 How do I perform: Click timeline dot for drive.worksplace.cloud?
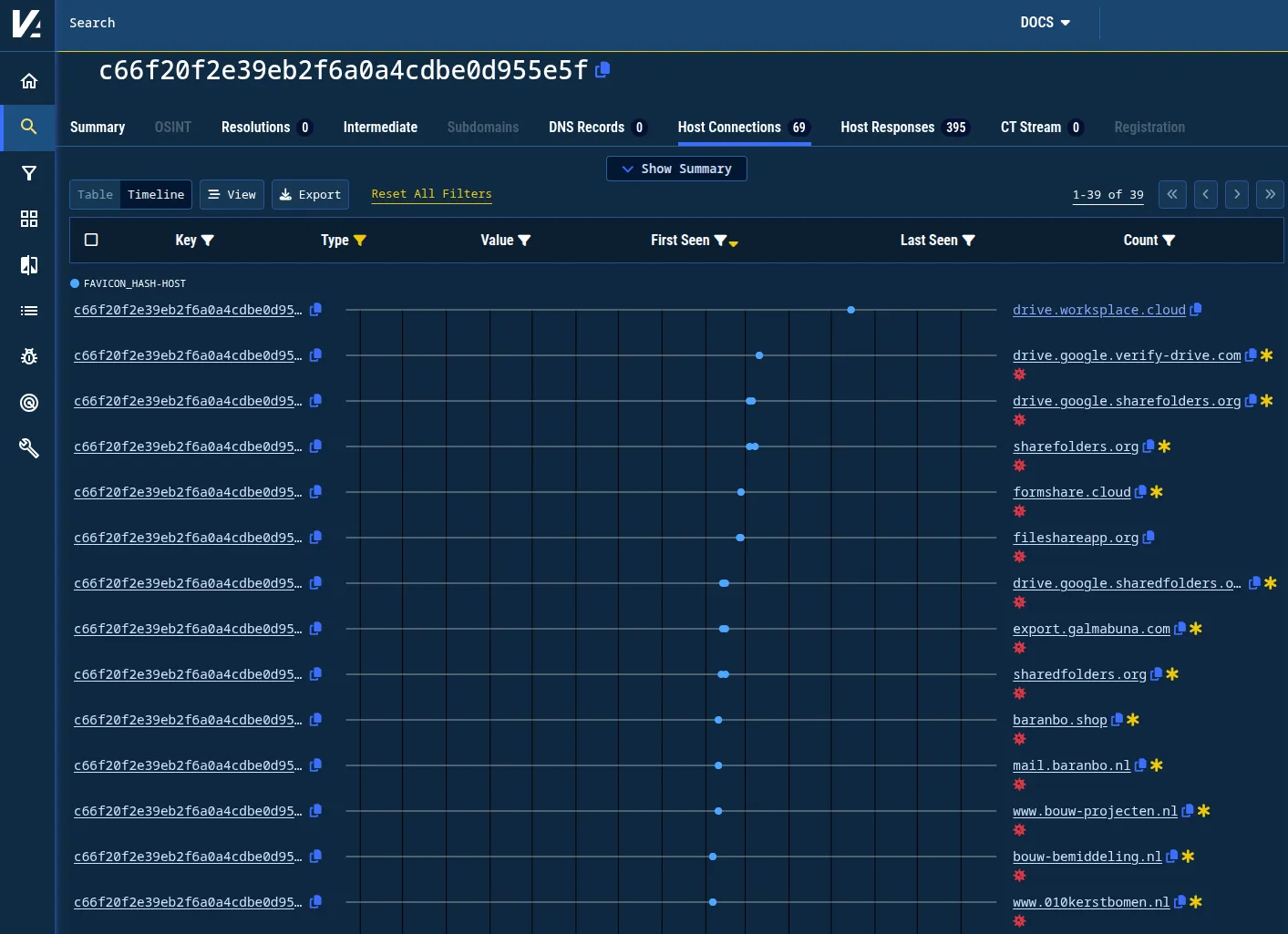pos(850,310)
